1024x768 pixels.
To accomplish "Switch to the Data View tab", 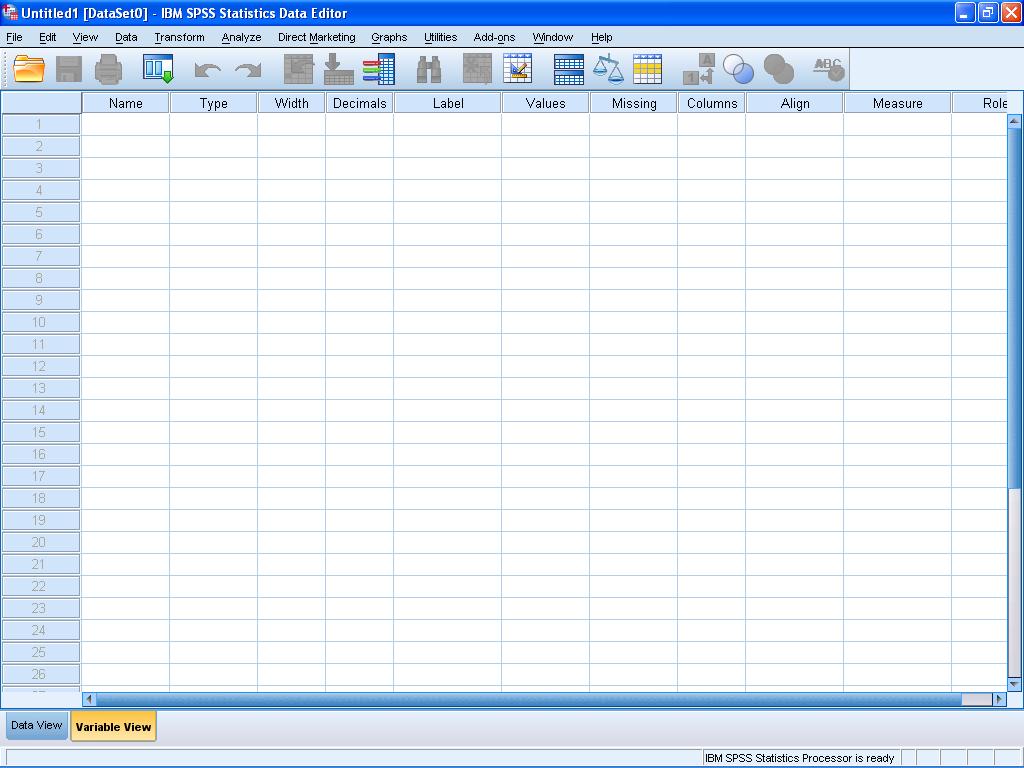I will 37,726.
